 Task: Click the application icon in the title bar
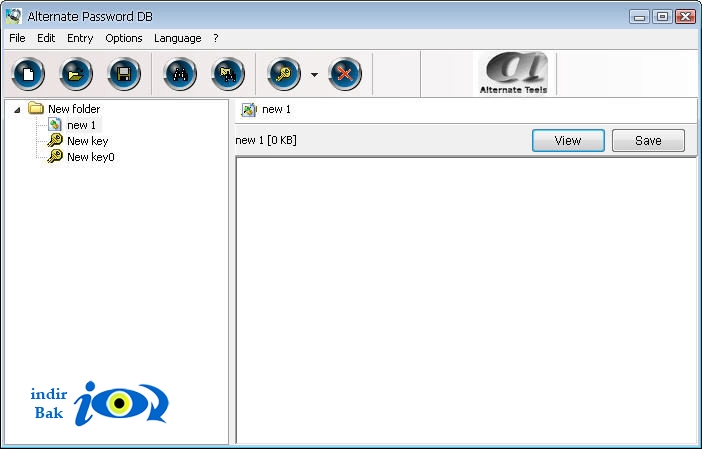click(x=14, y=16)
